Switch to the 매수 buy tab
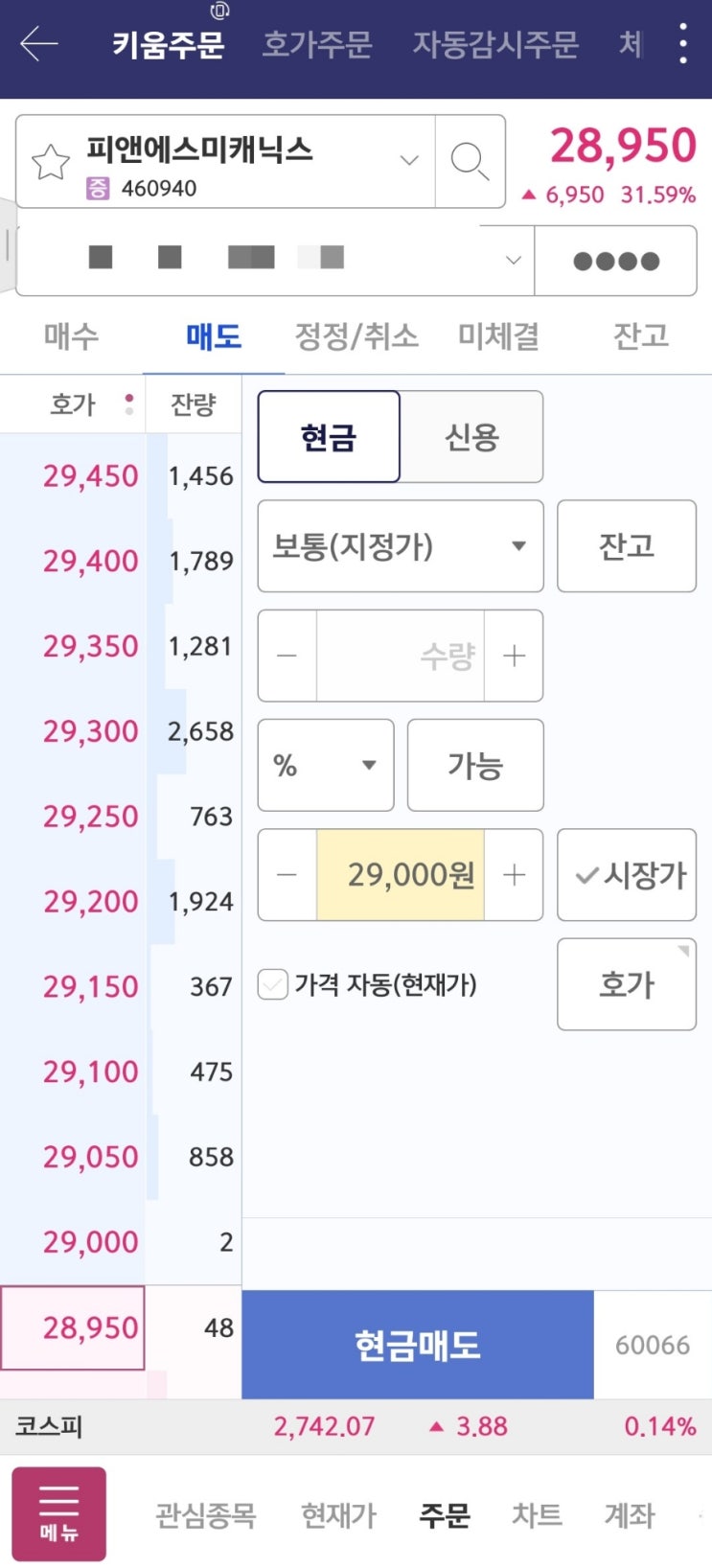712x1568 pixels. 71,336
